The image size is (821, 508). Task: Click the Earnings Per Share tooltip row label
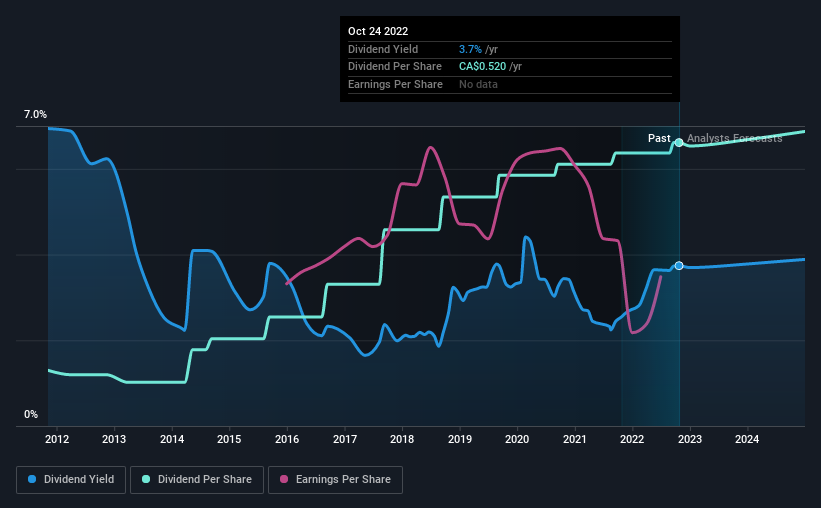click(x=395, y=84)
